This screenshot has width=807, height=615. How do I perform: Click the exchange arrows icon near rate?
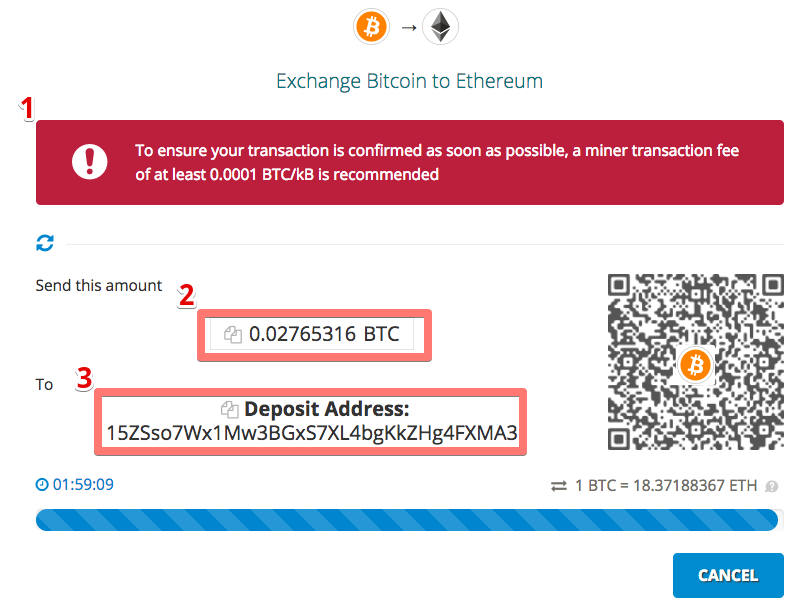559,486
